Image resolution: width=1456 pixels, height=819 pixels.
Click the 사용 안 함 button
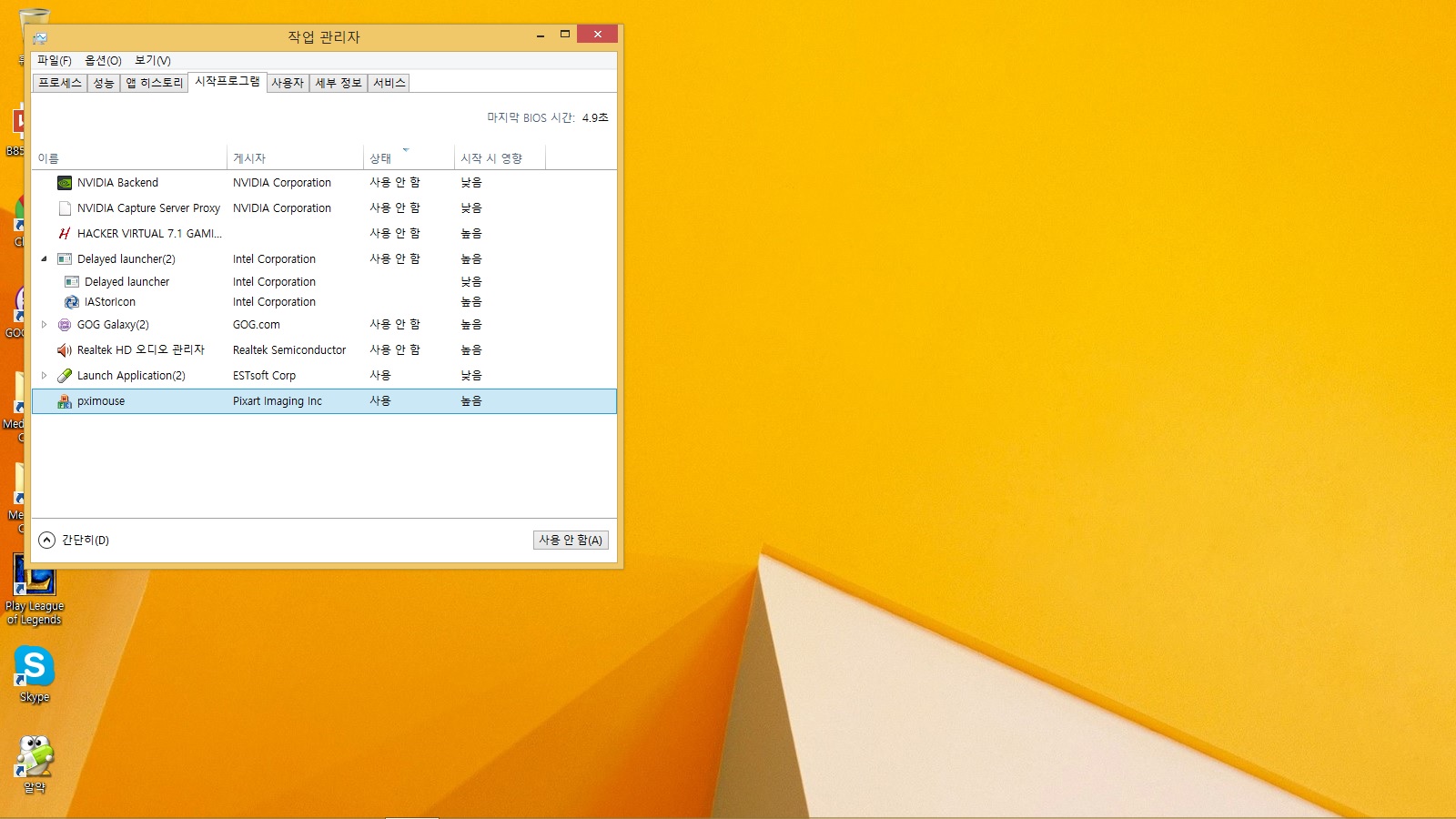571,541
